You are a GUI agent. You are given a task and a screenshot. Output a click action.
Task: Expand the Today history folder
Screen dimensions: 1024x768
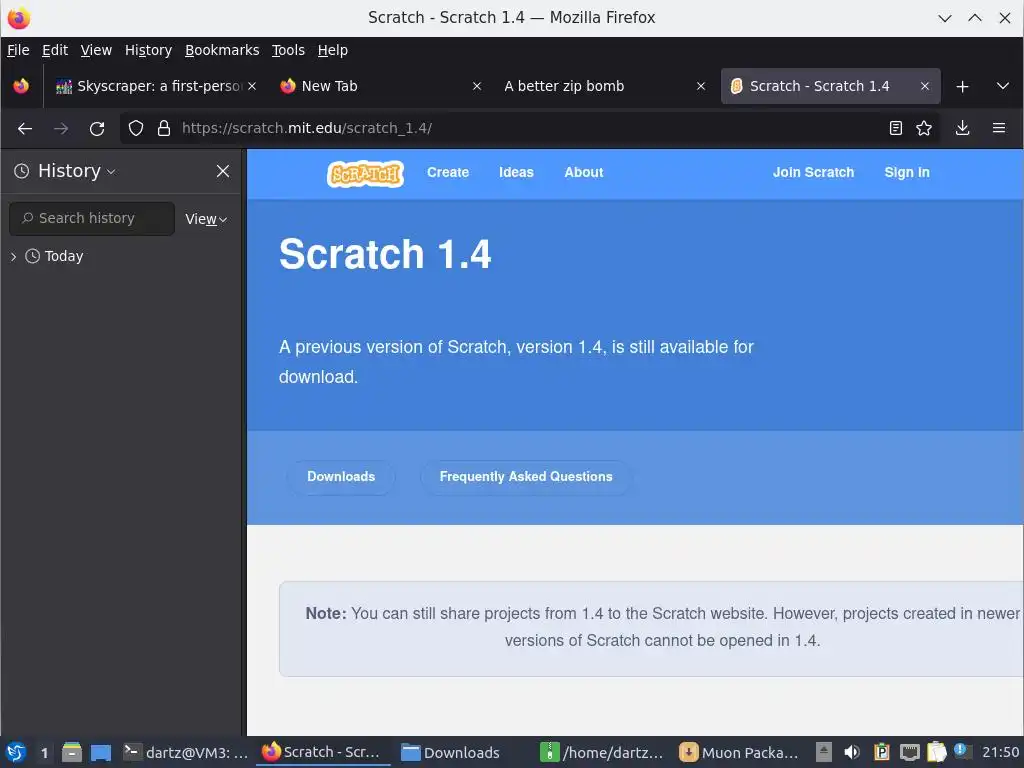click(x=13, y=257)
